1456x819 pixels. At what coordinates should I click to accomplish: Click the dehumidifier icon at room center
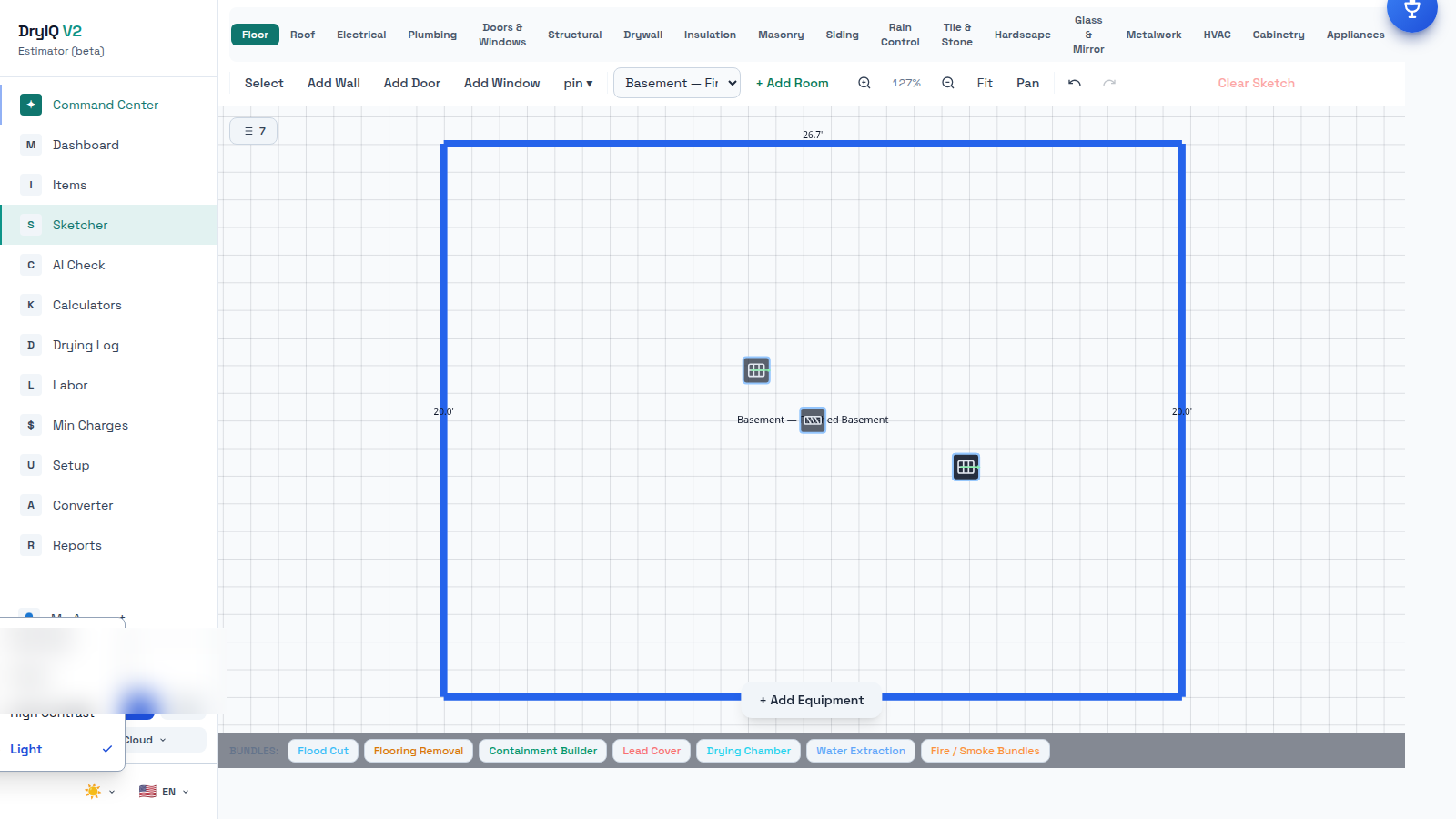(x=813, y=420)
